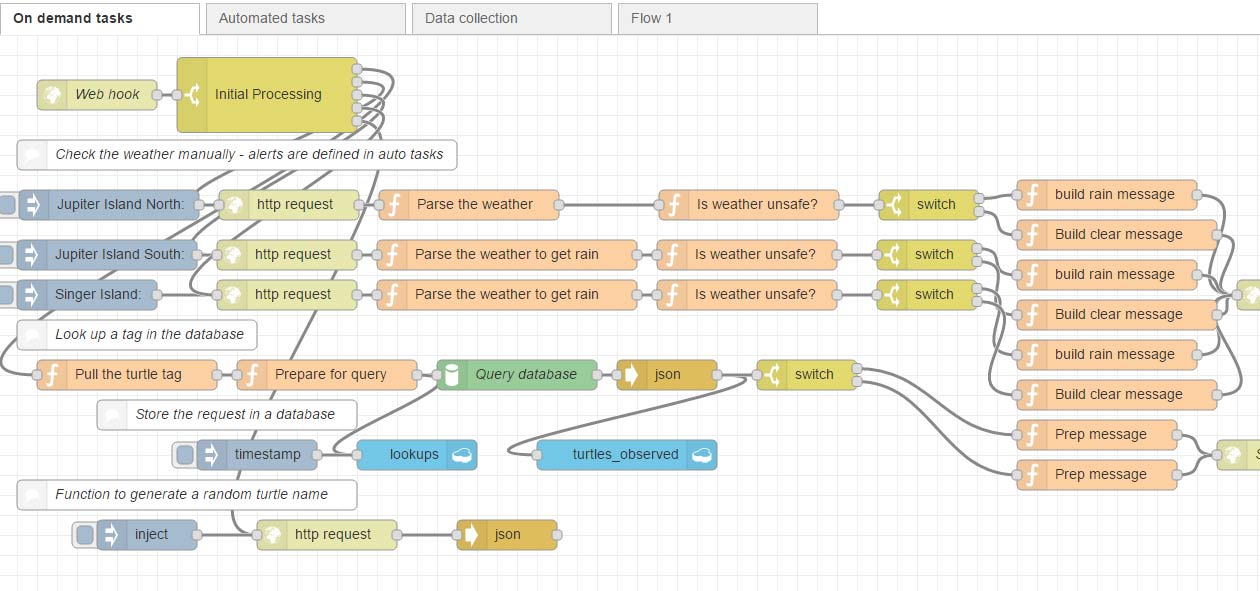The width and height of the screenshot is (1260, 591).
Task: Click the cloud icon on turtles_observed node
Action: [702, 455]
